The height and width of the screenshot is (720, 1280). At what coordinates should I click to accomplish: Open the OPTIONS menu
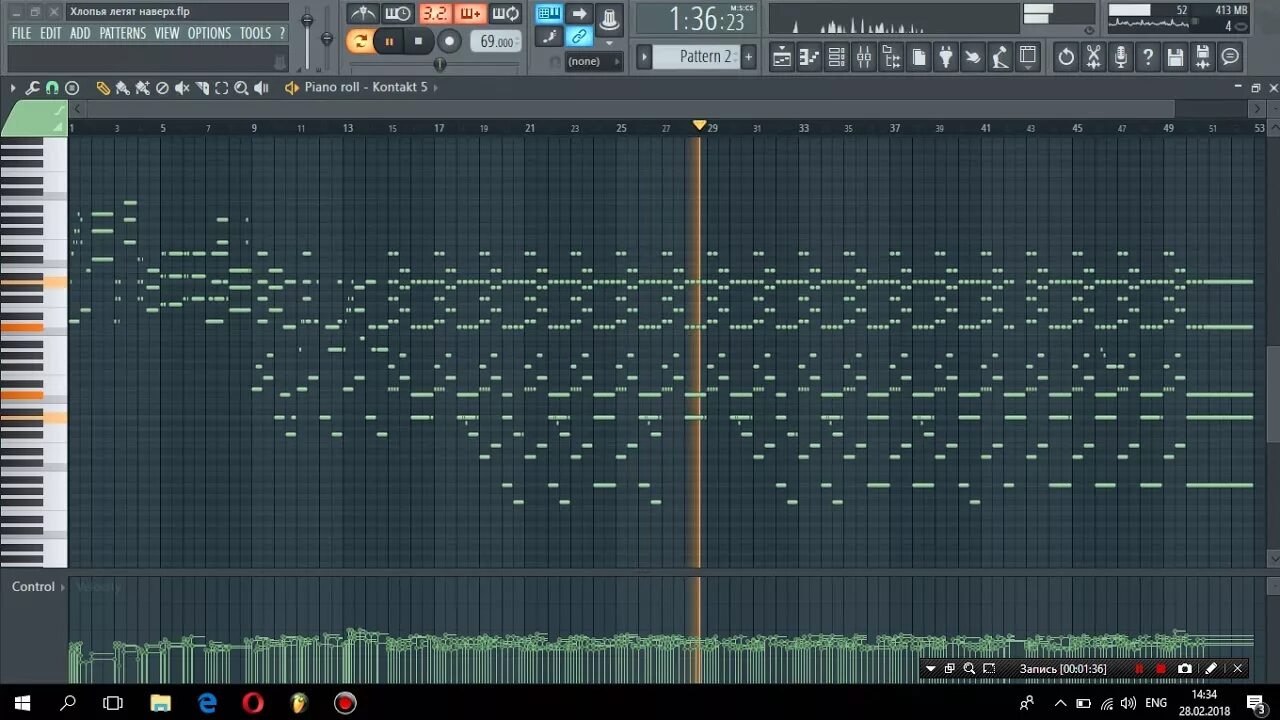click(210, 33)
